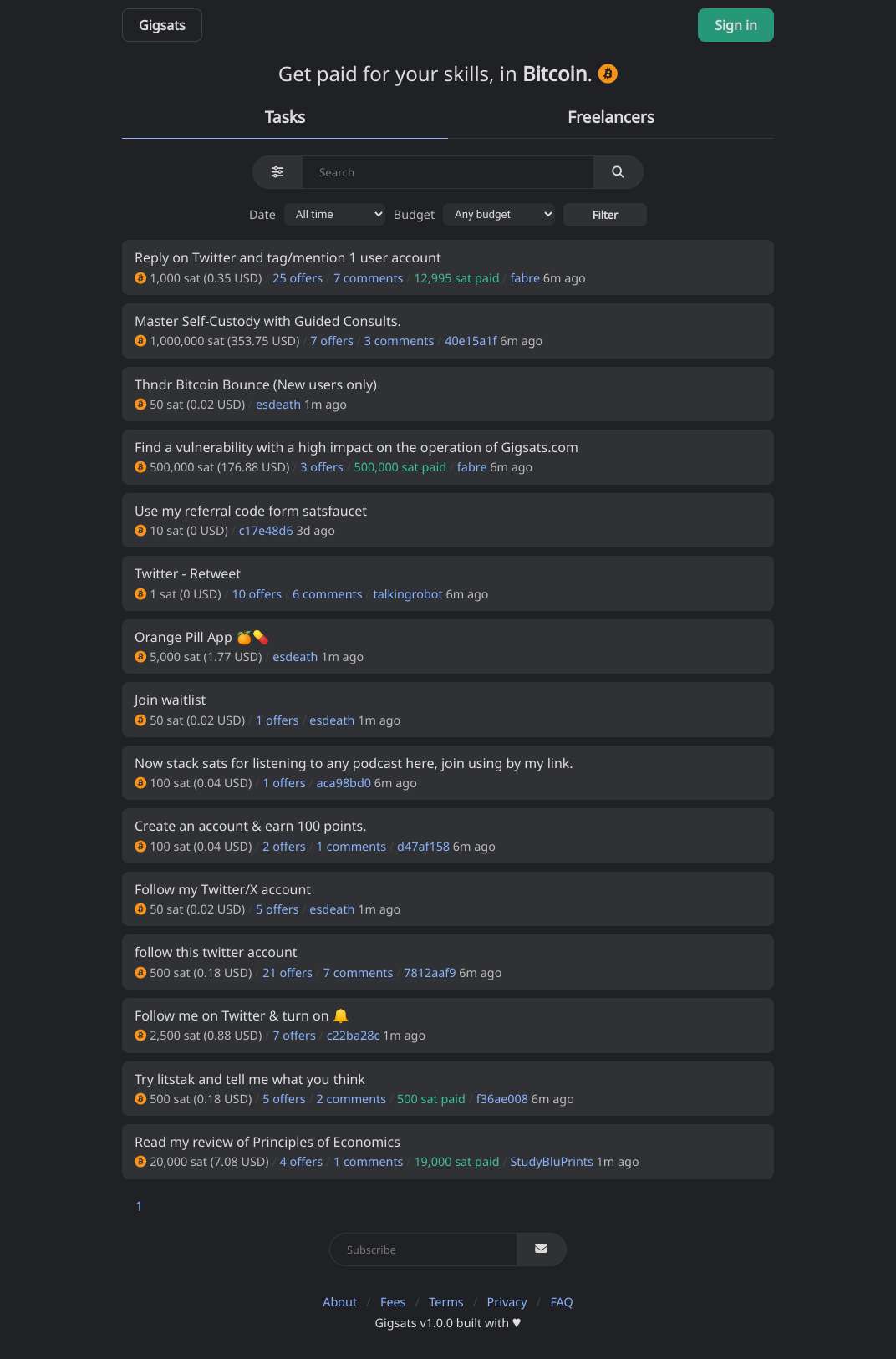This screenshot has width=896, height=1359.
Task: Click the magnifying glass search button
Action: point(618,172)
